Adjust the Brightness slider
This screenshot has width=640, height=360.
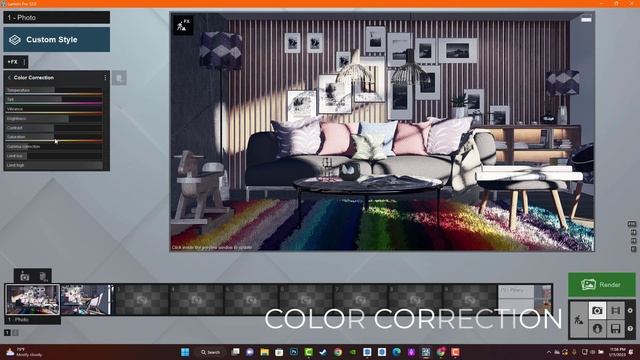point(54,118)
